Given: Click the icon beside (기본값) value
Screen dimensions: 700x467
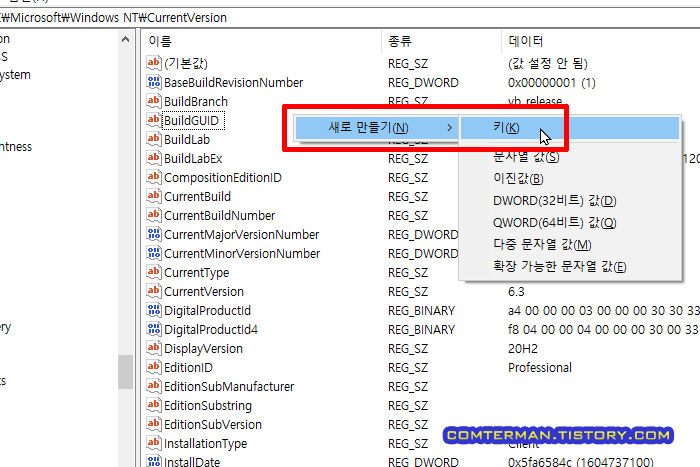Looking at the screenshot, I should (x=154, y=63).
